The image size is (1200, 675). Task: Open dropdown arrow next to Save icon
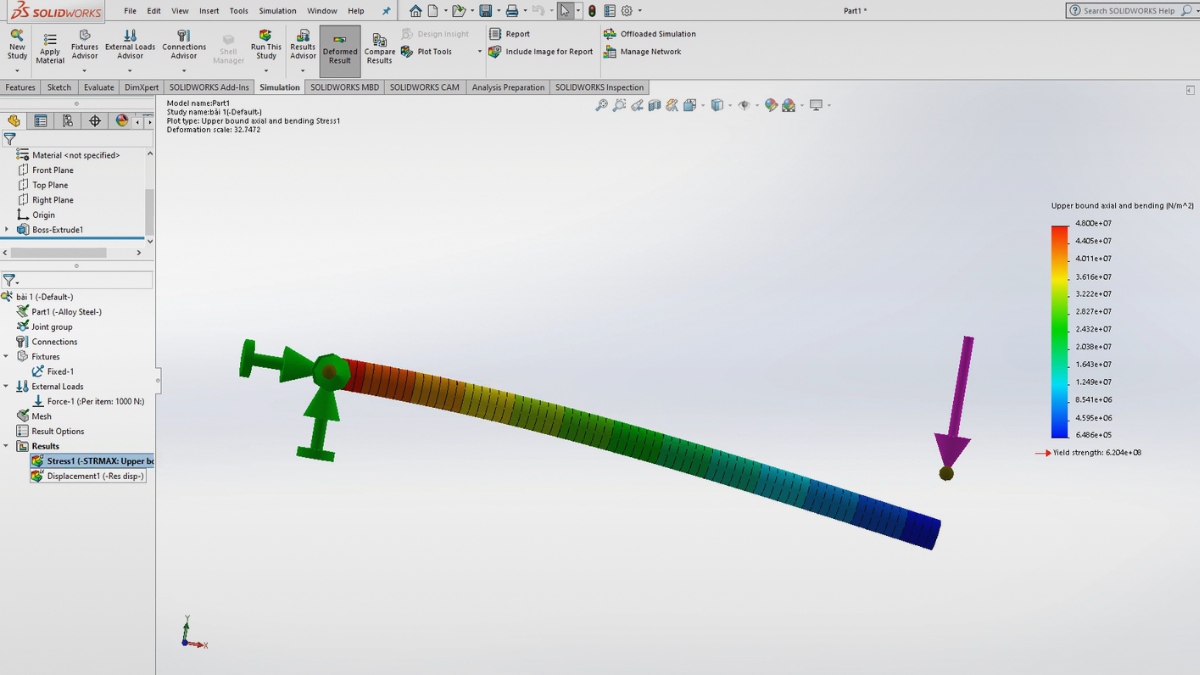point(497,11)
